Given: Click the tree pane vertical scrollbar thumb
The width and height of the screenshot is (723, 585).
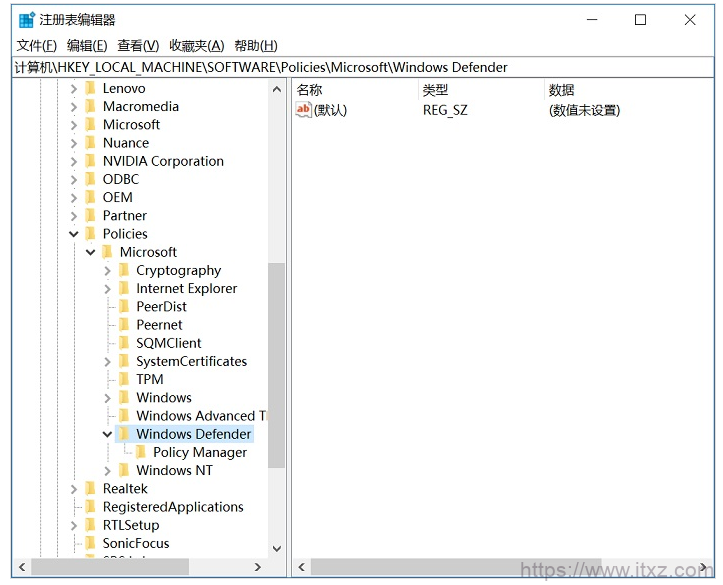Looking at the screenshot, I should [x=277, y=365].
